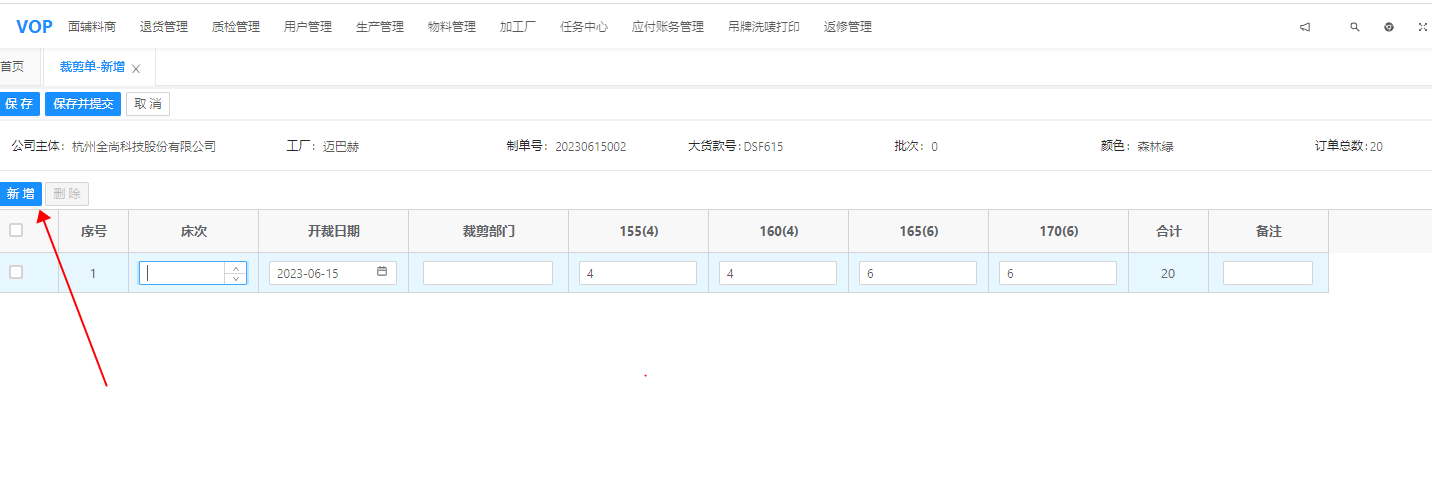Open the 生产管理 menu
Viewport: 1432px width, 491px height.
pos(380,27)
